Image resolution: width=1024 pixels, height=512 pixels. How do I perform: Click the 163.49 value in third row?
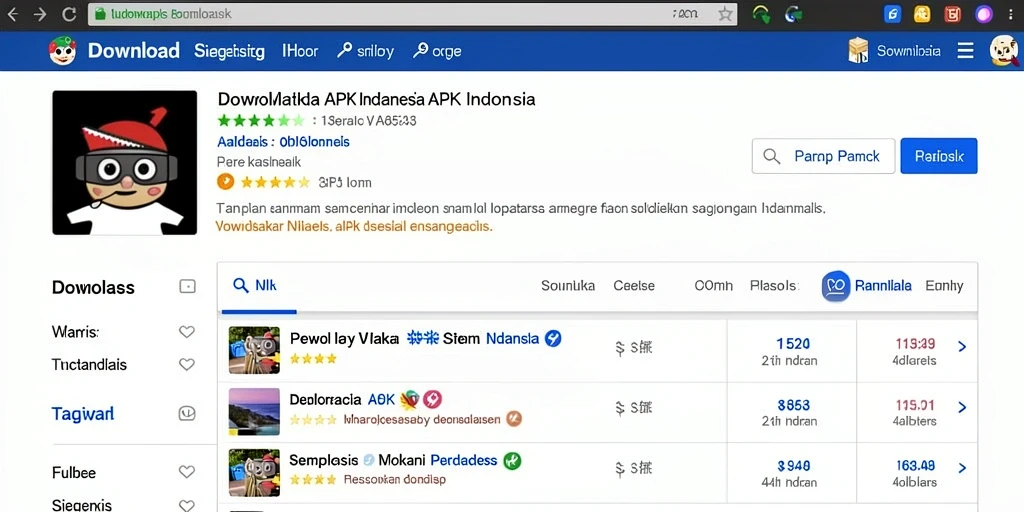tap(915, 465)
